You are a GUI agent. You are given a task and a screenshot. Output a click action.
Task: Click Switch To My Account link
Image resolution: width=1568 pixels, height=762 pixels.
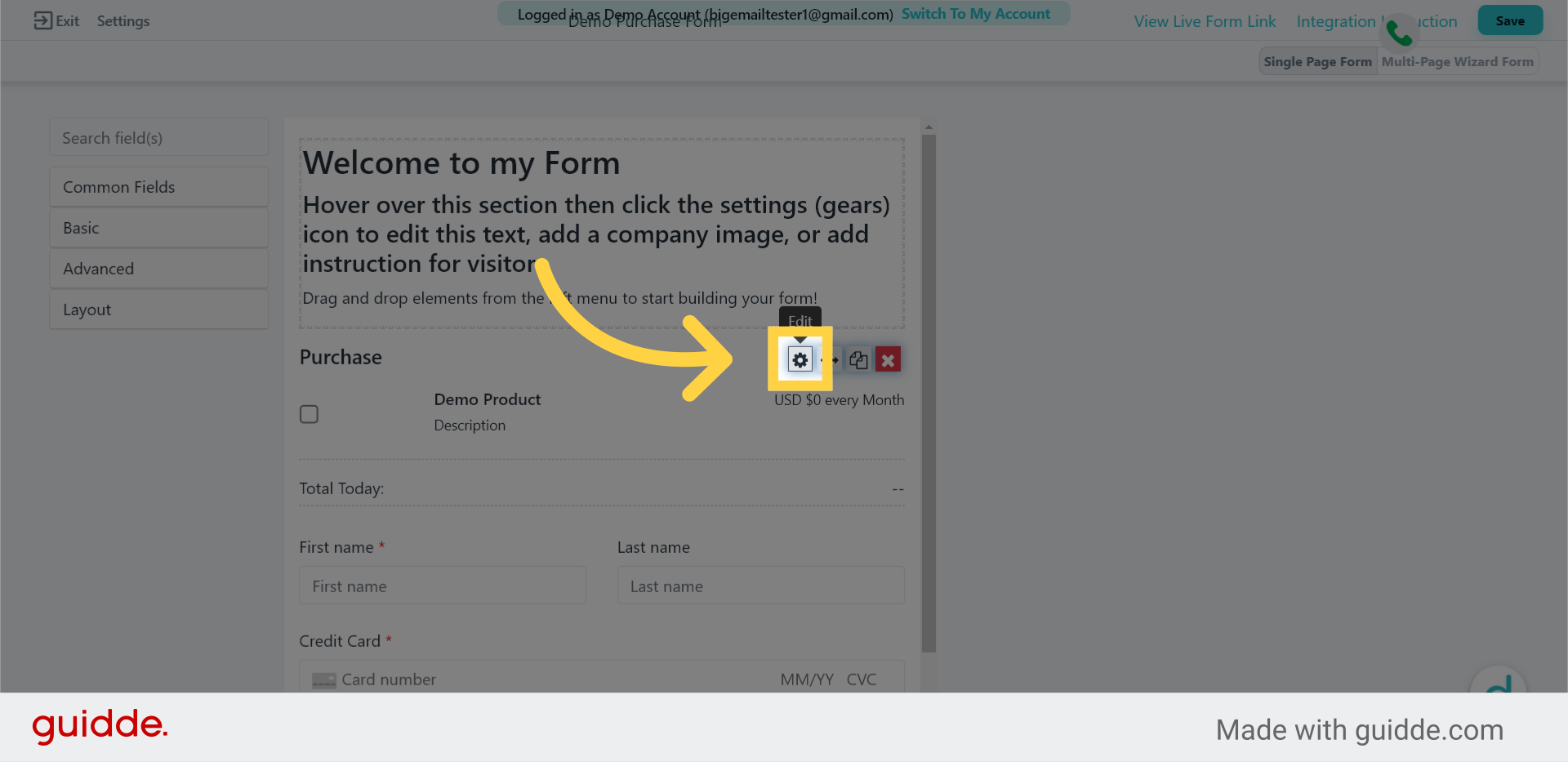(976, 14)
